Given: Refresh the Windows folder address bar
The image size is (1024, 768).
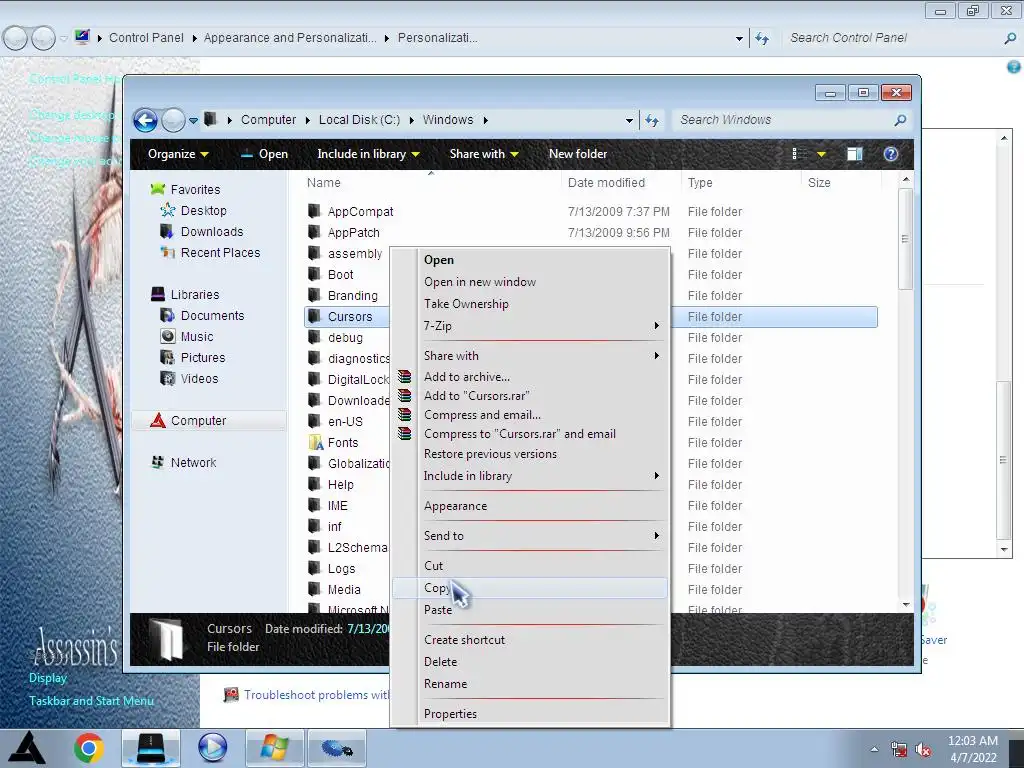Looking at the screenshot, I should click(652, 120).
